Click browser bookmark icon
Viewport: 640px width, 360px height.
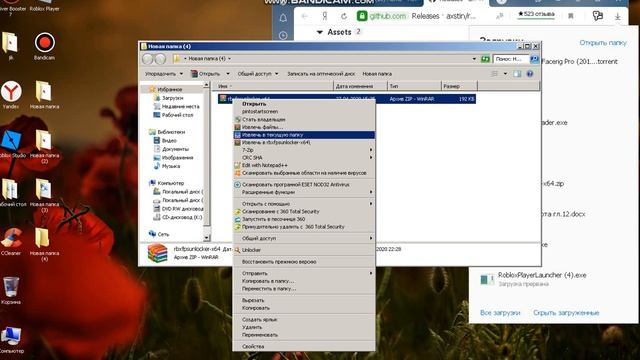571,16
